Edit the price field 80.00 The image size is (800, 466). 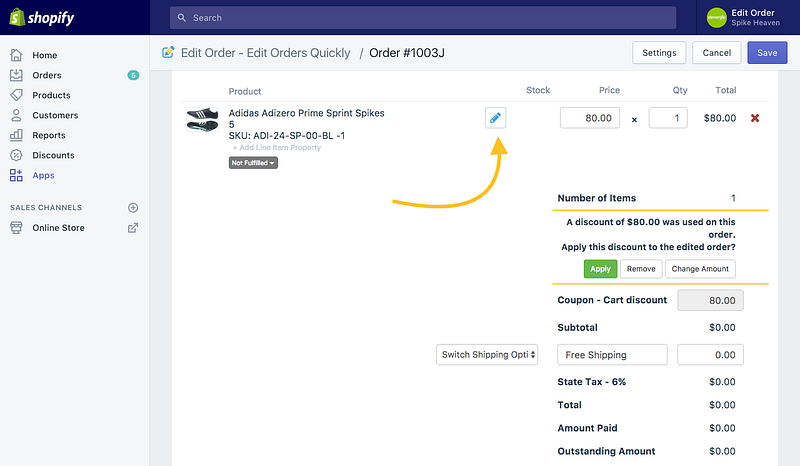(589, 118)
